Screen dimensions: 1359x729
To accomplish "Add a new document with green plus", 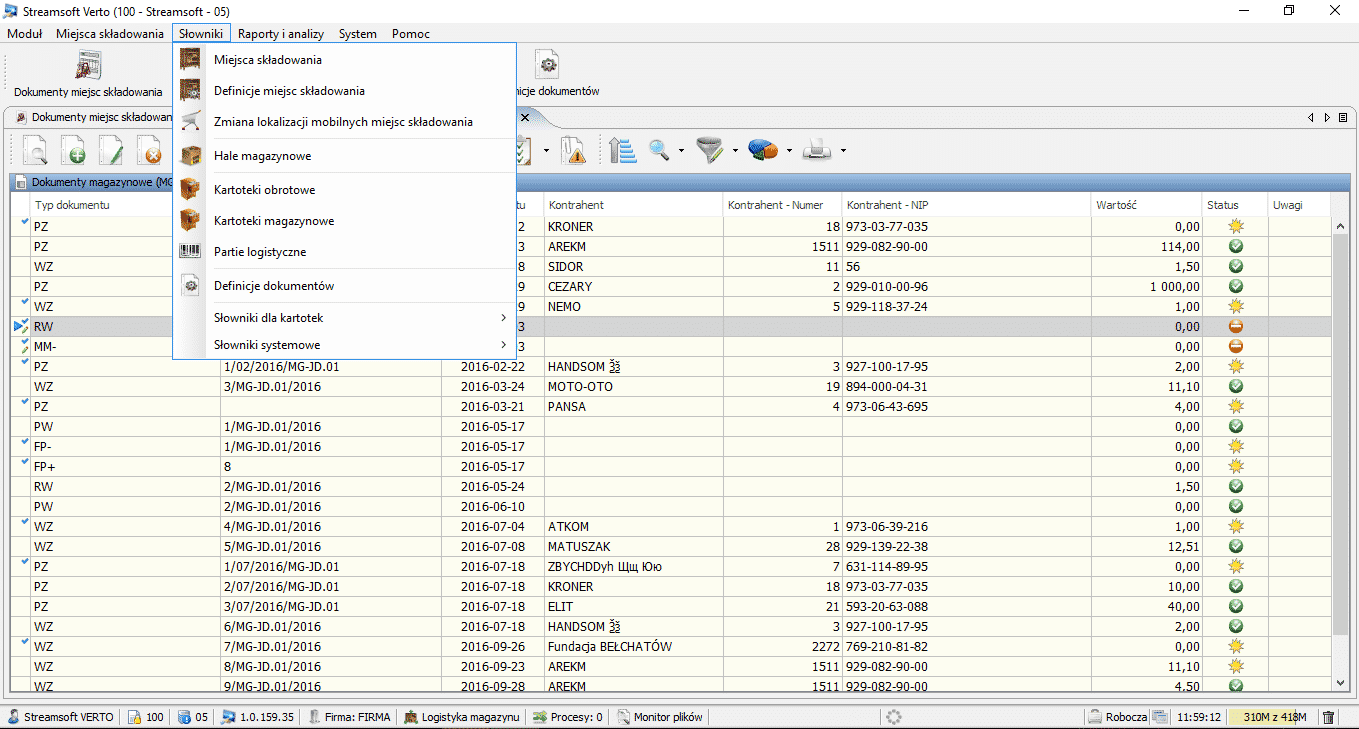I will [x=73, y=151].
